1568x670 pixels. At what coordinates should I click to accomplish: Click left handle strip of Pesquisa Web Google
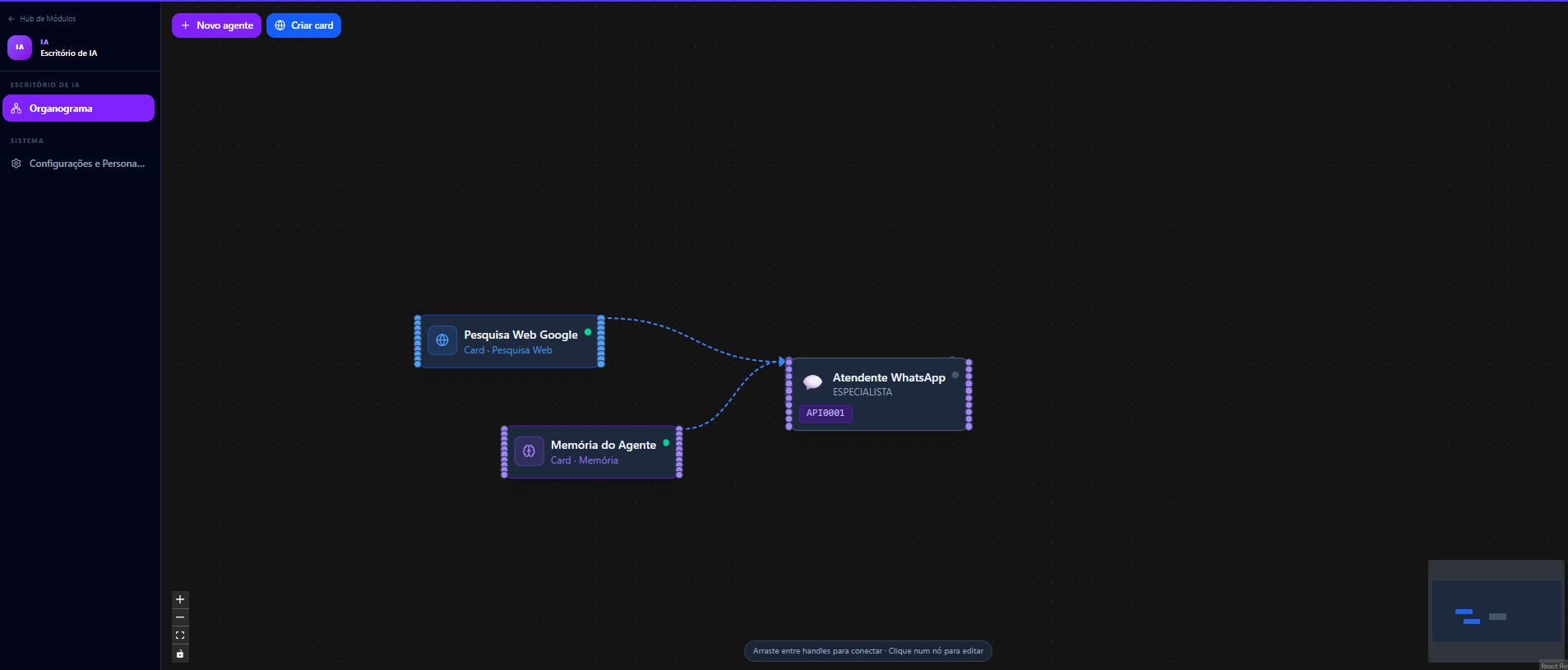click(x=418, y=340)
